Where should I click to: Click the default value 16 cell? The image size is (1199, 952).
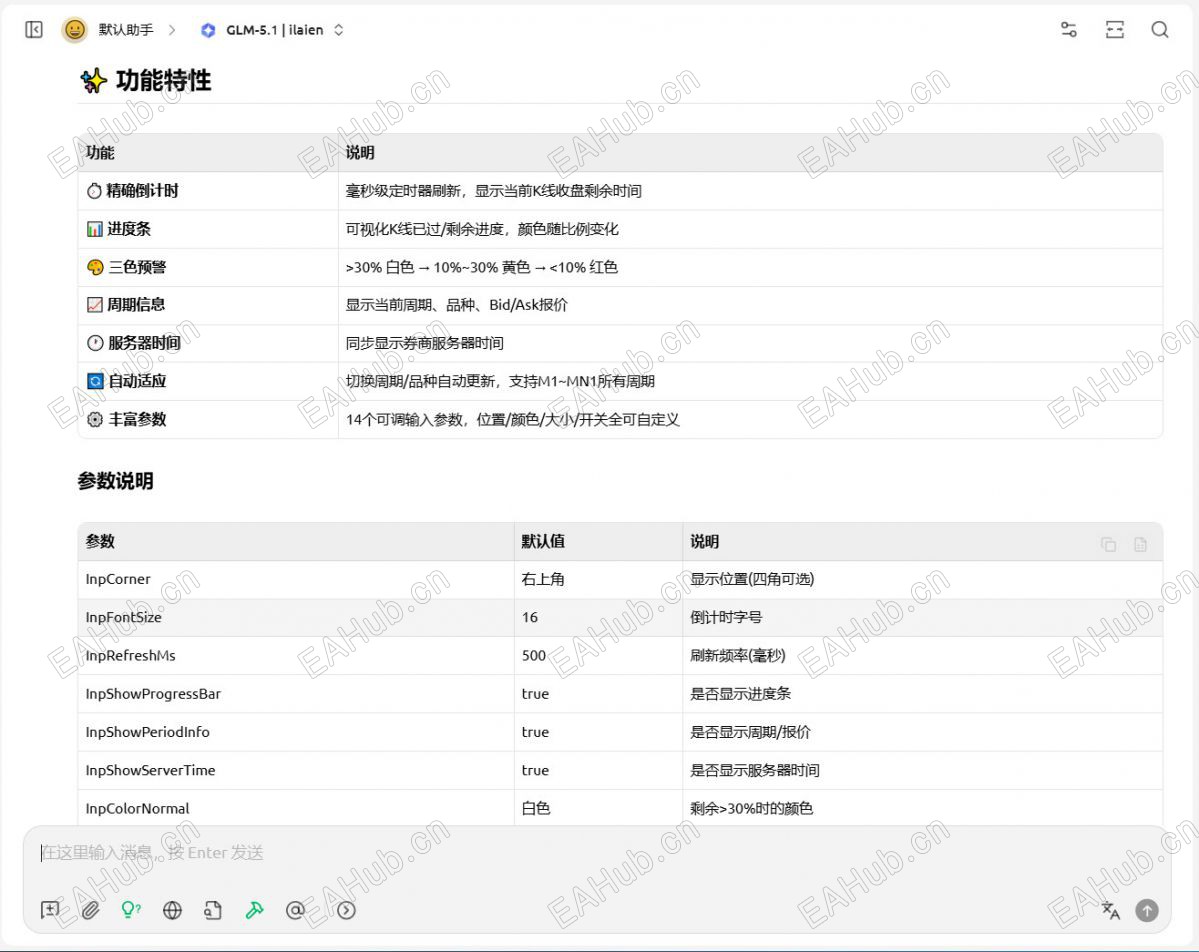598,617
